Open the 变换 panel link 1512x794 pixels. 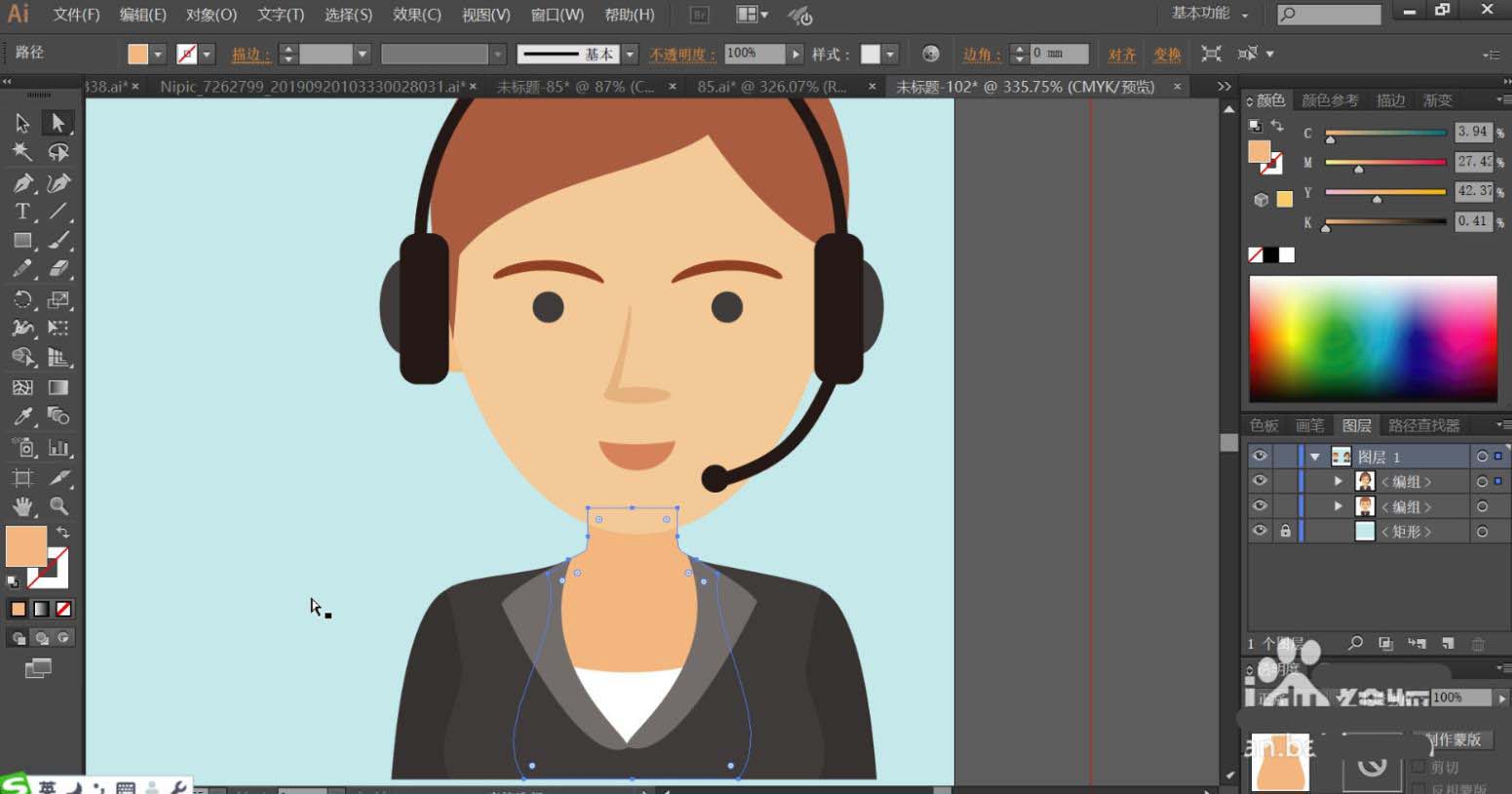click(1167, 55)
